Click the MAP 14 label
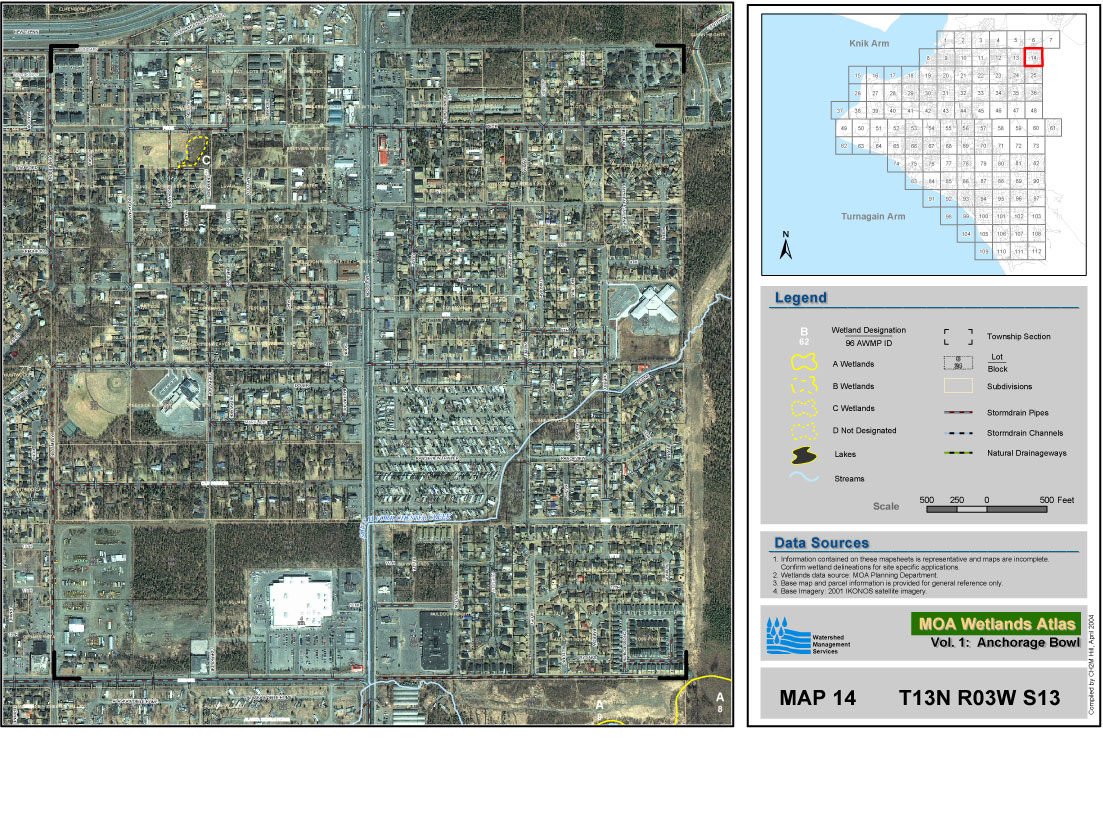Image resolution: width=1103 pixels, height=815 pixels. [x=817, y=699]
